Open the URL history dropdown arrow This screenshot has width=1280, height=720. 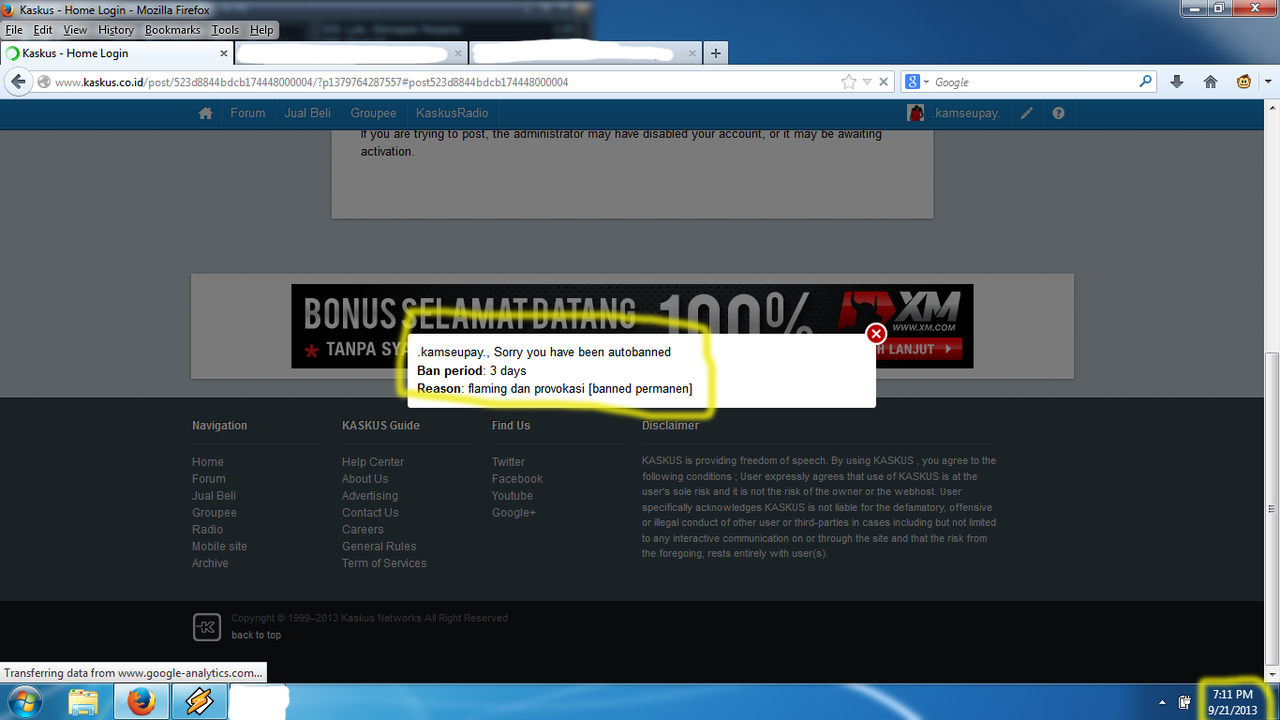coord(867,82)
